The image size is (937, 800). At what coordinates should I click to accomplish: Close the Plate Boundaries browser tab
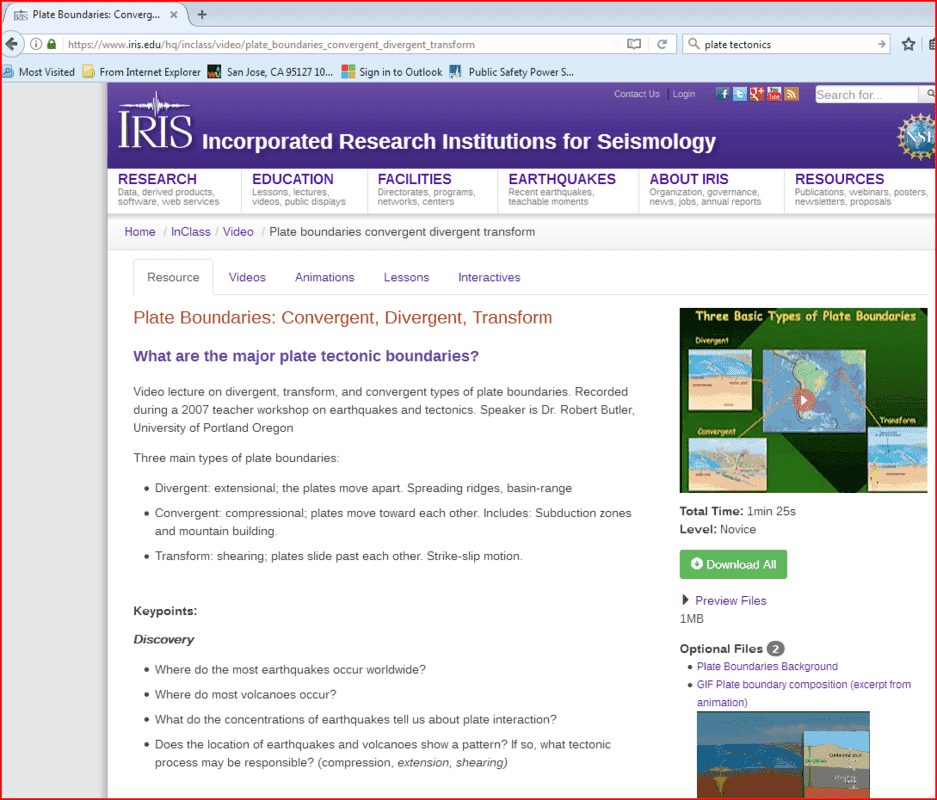(173, 14)
